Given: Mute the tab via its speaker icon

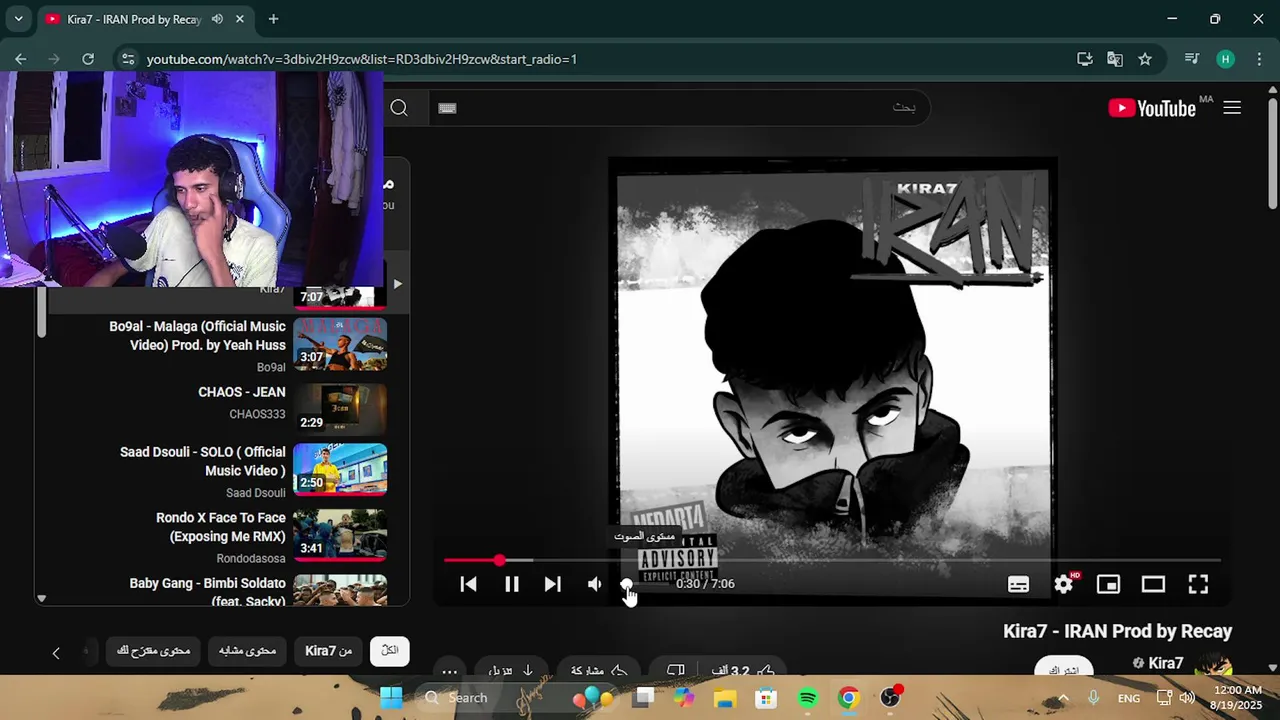Looking at the screenshot, I should tap(217, 19).
